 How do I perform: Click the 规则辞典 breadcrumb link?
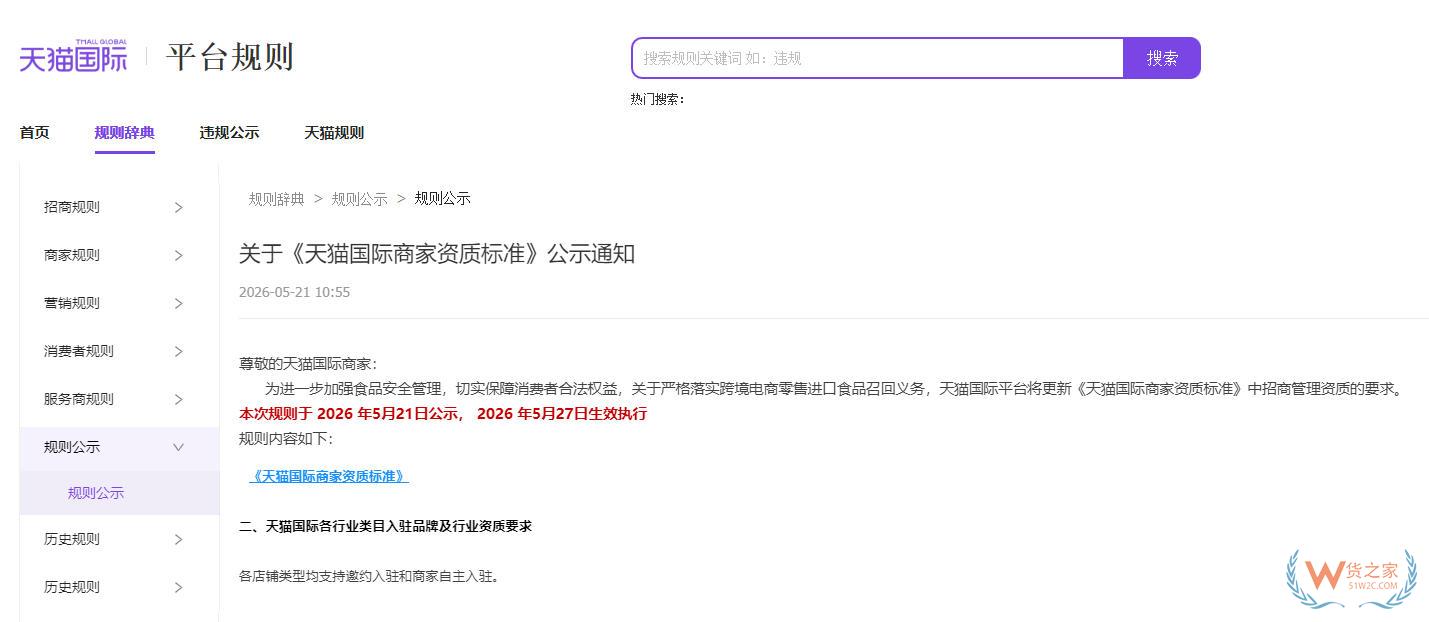(x=277, y=198)
